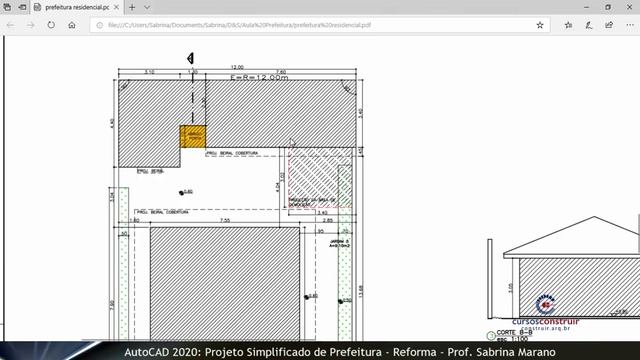640x360 pixels.
Task: Click the orange highlighted room in floor plan
Action: (x=193, y=137)
